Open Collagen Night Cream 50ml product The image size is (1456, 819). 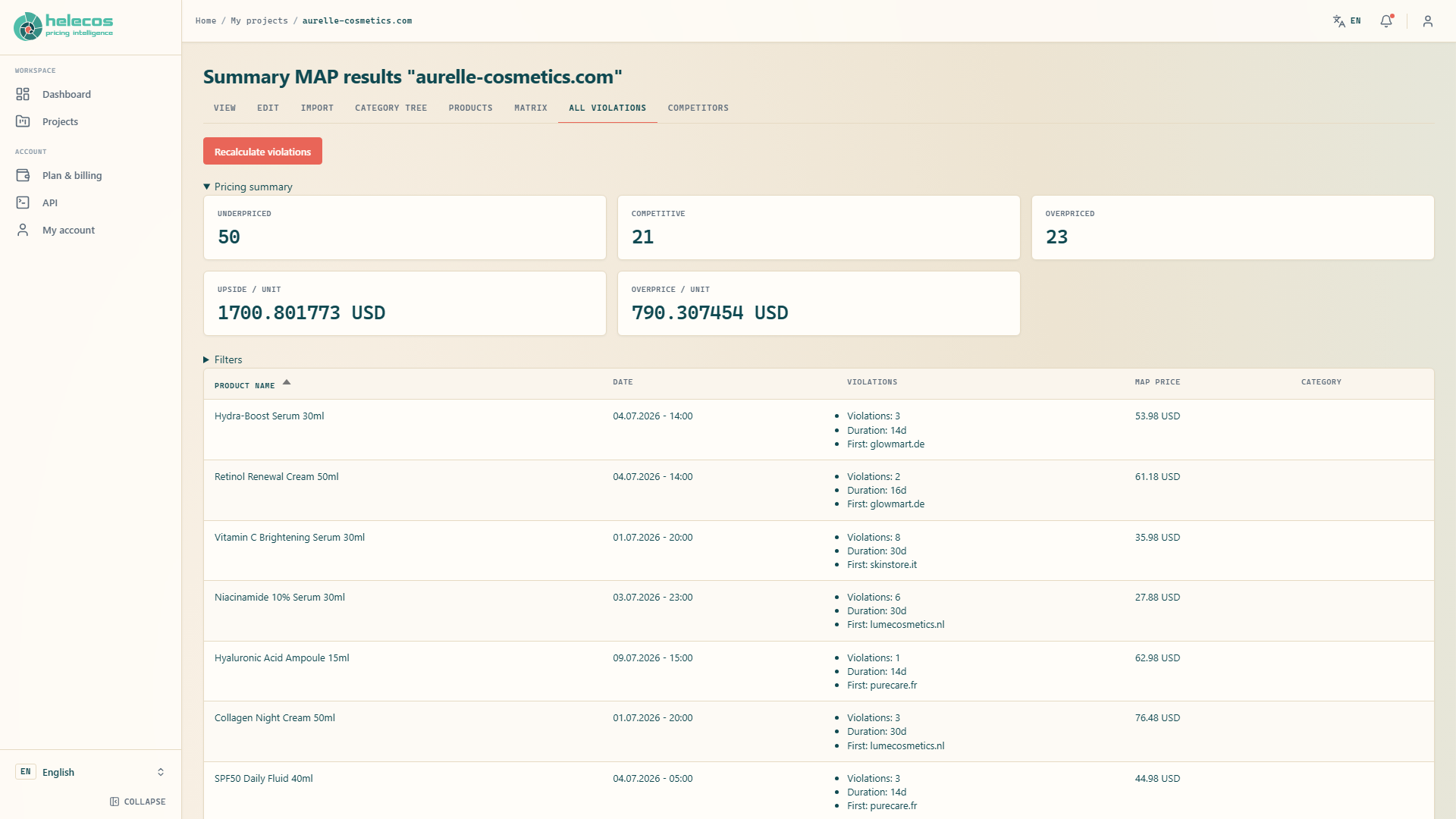point(275,718)
